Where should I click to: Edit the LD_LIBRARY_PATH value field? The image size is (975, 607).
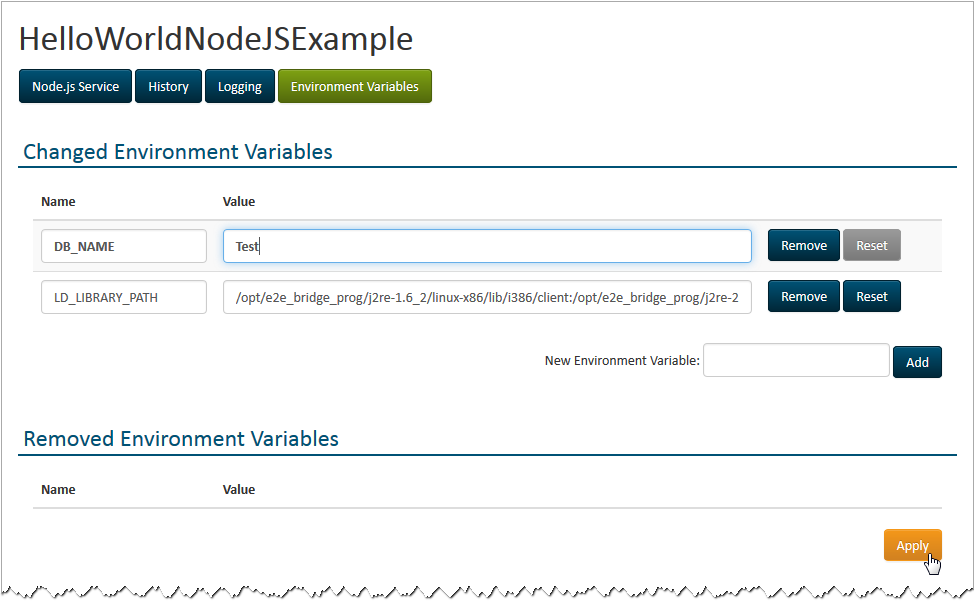coord(487,297)
